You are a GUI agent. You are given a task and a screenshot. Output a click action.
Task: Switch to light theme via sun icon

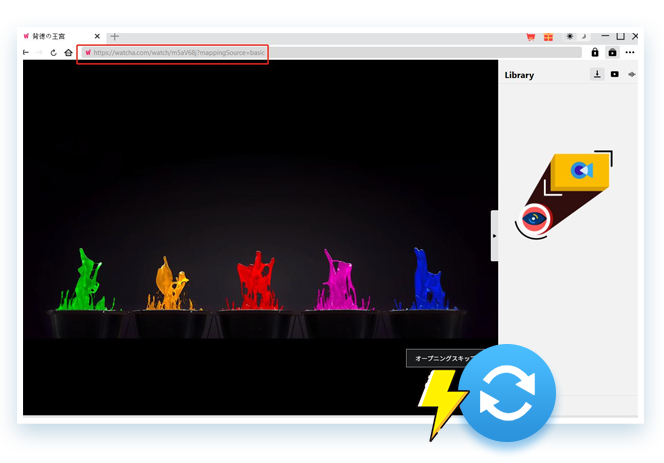coord(570,36)
